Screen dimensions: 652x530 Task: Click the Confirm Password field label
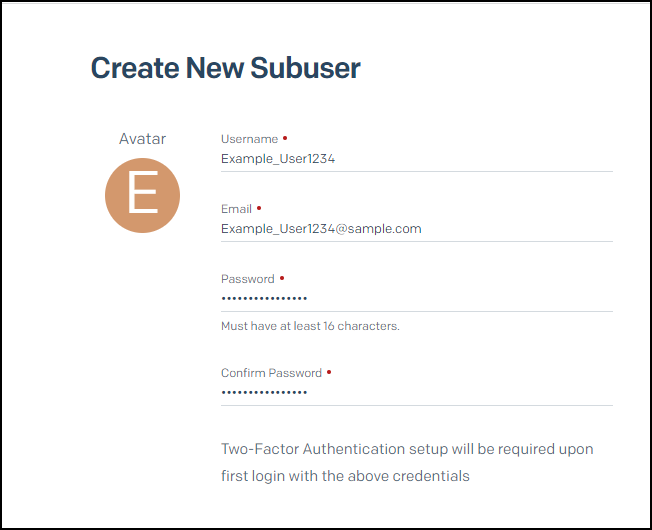(271, 373)
